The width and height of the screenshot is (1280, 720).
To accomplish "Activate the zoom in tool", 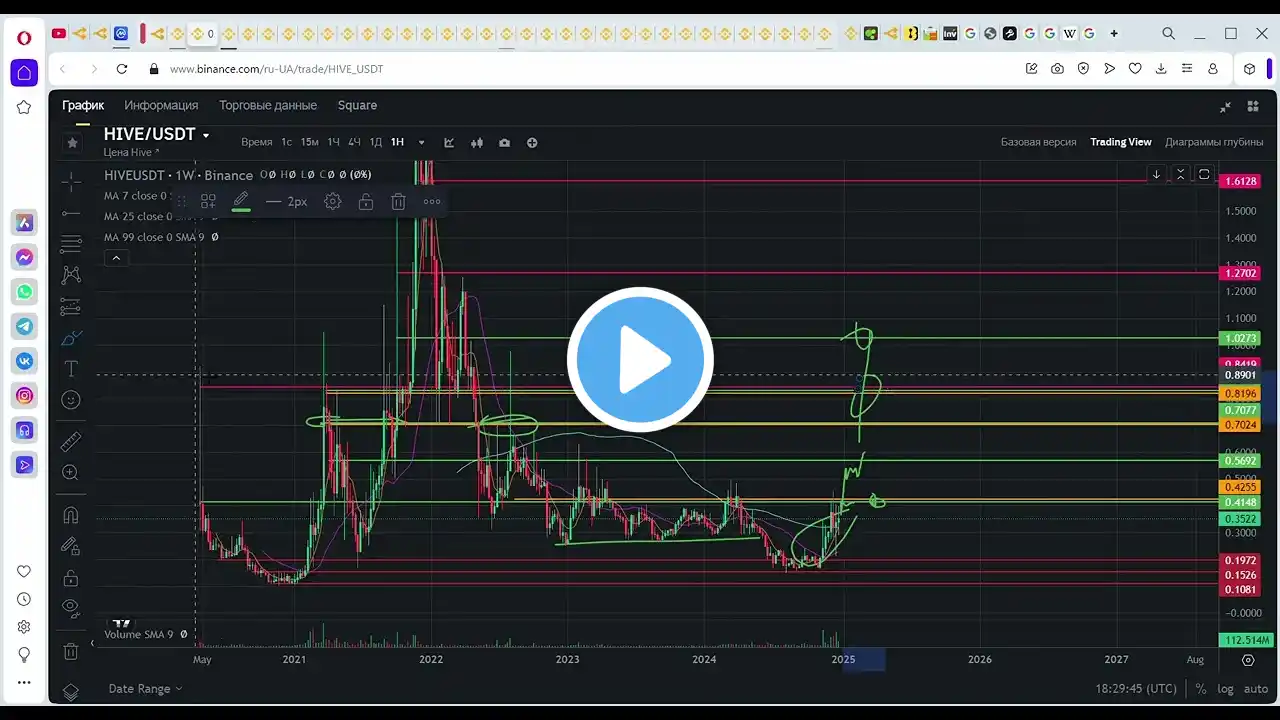I will (71, 473).
